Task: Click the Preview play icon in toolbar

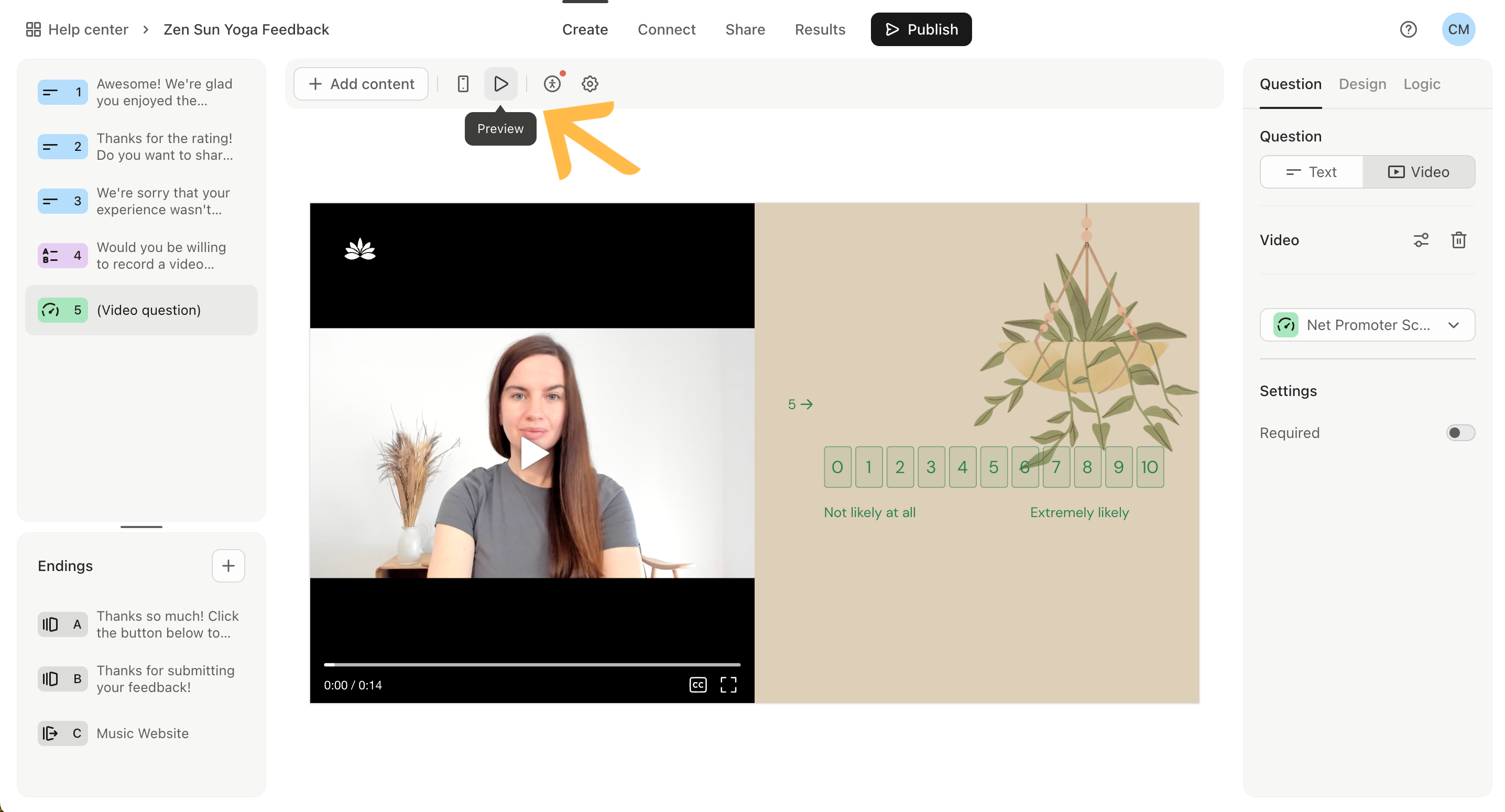Action: pos(500,83)
